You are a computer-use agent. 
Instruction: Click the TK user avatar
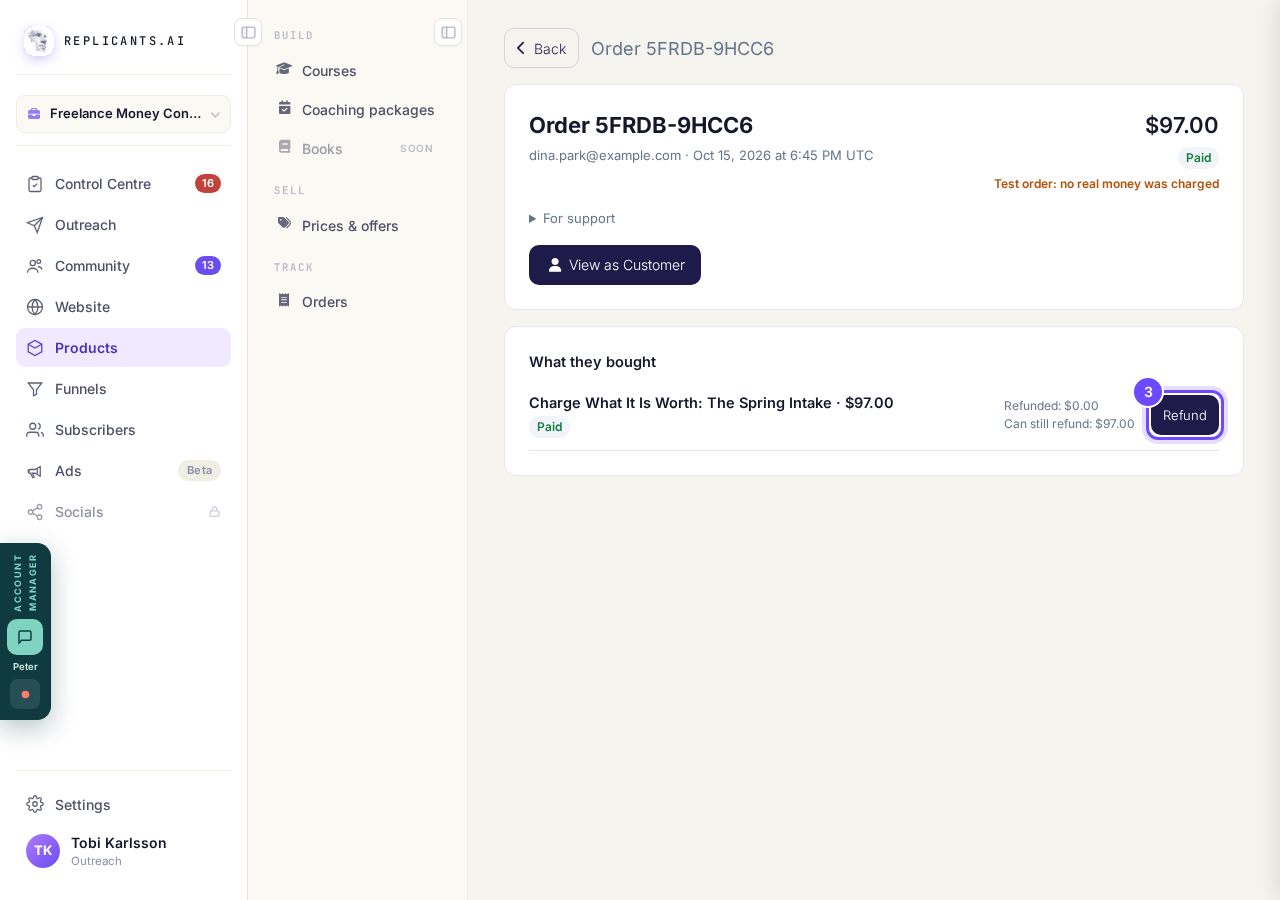pos(43,851)
